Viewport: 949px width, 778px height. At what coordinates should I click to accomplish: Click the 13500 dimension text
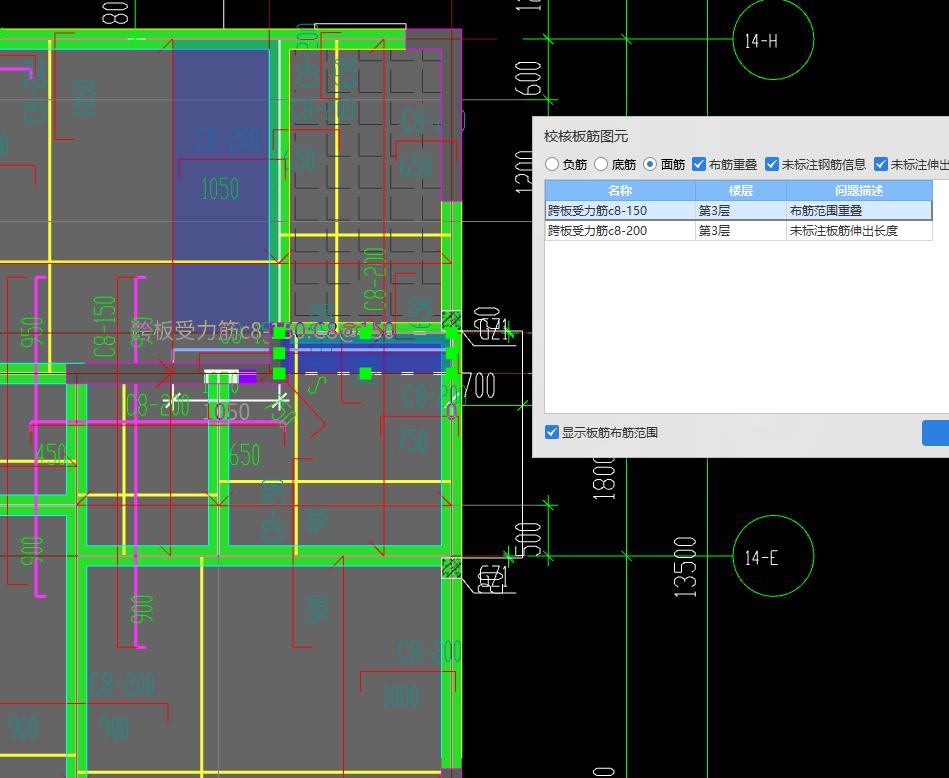686,567
